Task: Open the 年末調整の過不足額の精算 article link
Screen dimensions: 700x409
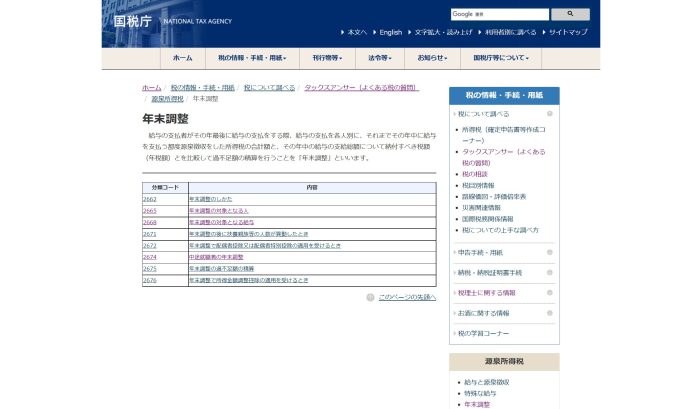Action: point(221,269)
